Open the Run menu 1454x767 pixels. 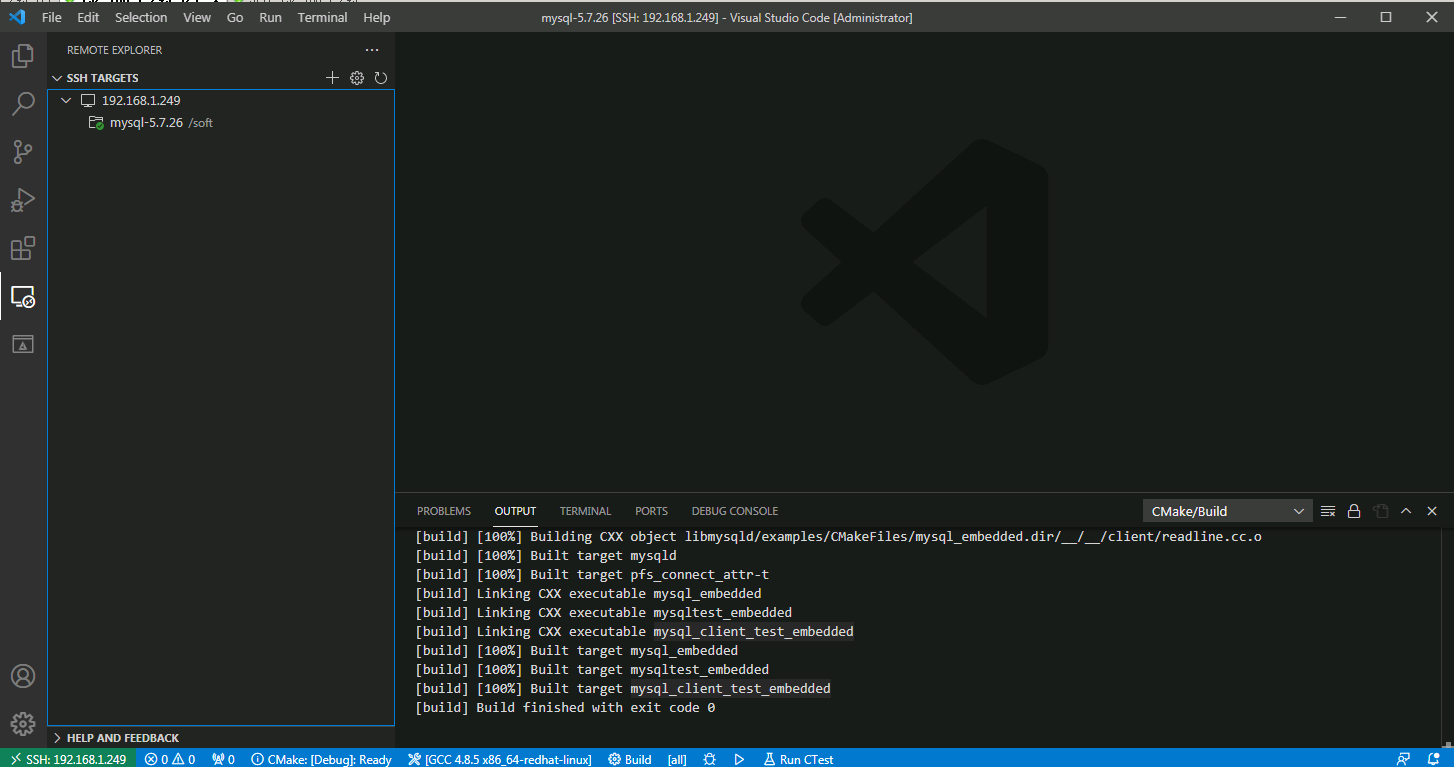(270, 17)
